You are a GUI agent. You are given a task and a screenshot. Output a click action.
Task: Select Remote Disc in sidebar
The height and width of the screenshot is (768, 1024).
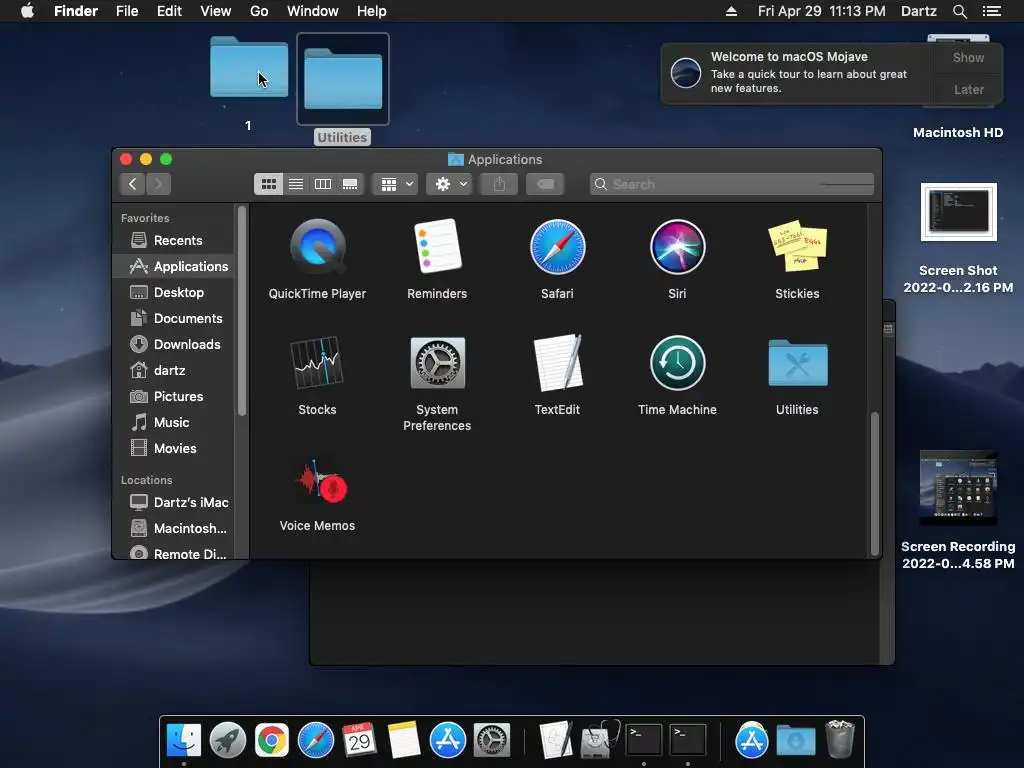point(173,552)
